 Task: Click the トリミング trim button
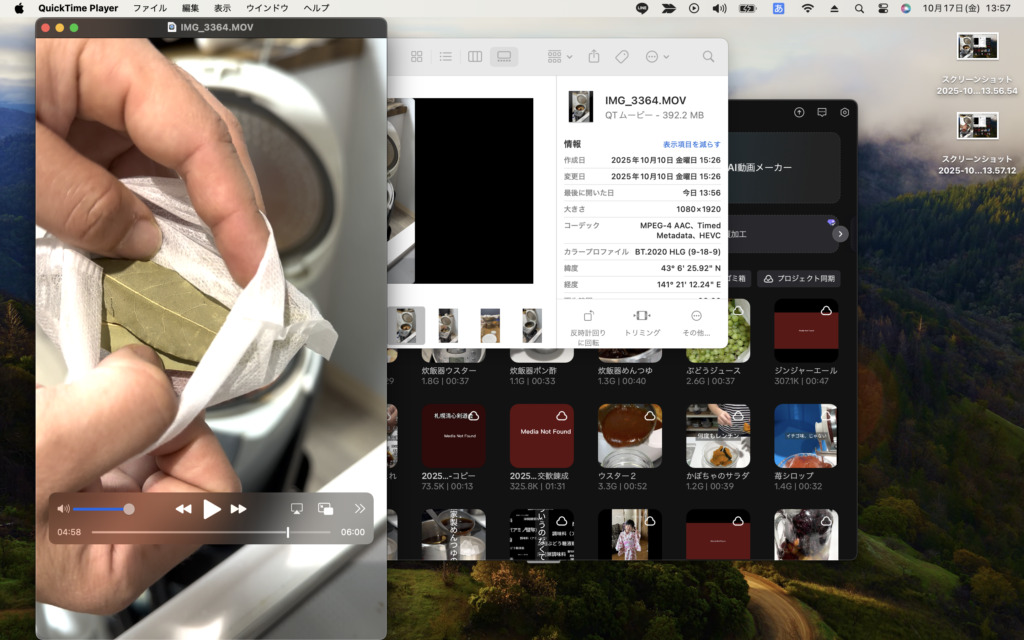coord(642,322)
